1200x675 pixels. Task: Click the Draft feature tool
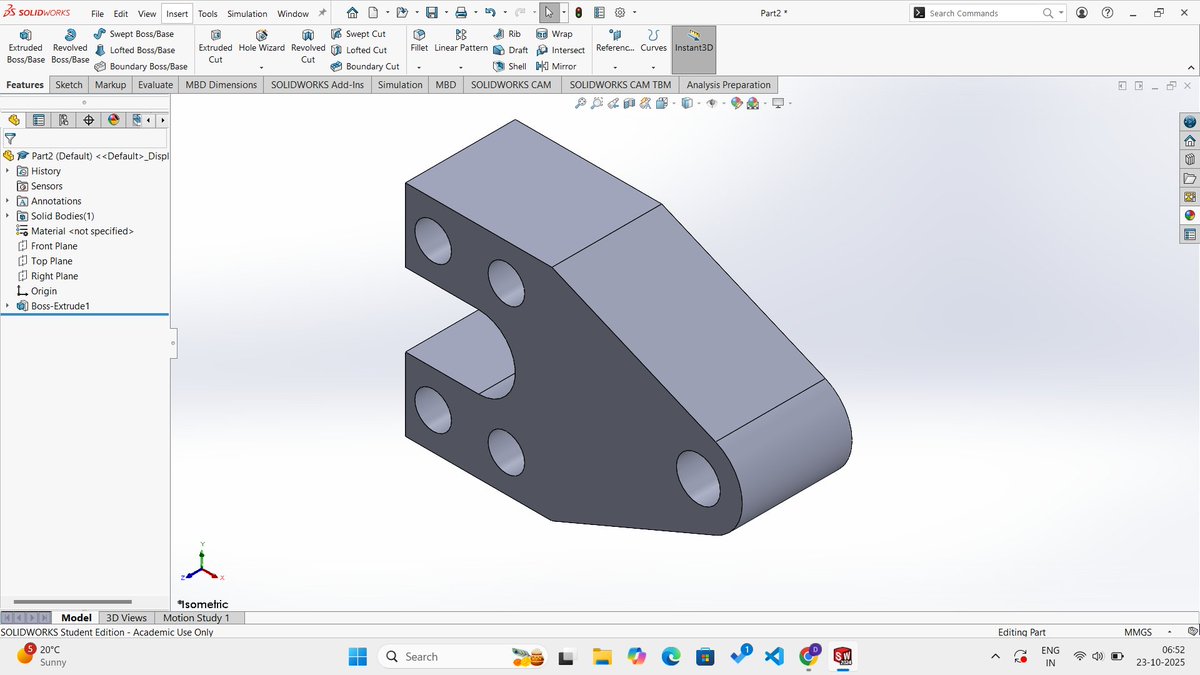tap(510, 50)
